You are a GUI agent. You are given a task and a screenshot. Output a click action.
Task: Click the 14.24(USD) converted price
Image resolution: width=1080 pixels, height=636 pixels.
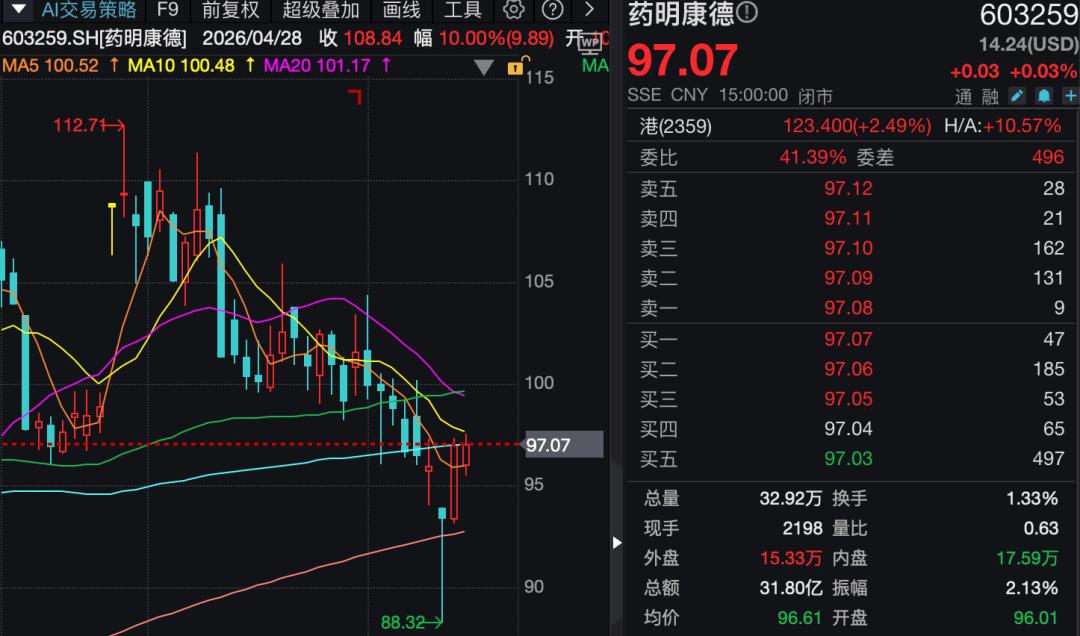[1028, 45]
